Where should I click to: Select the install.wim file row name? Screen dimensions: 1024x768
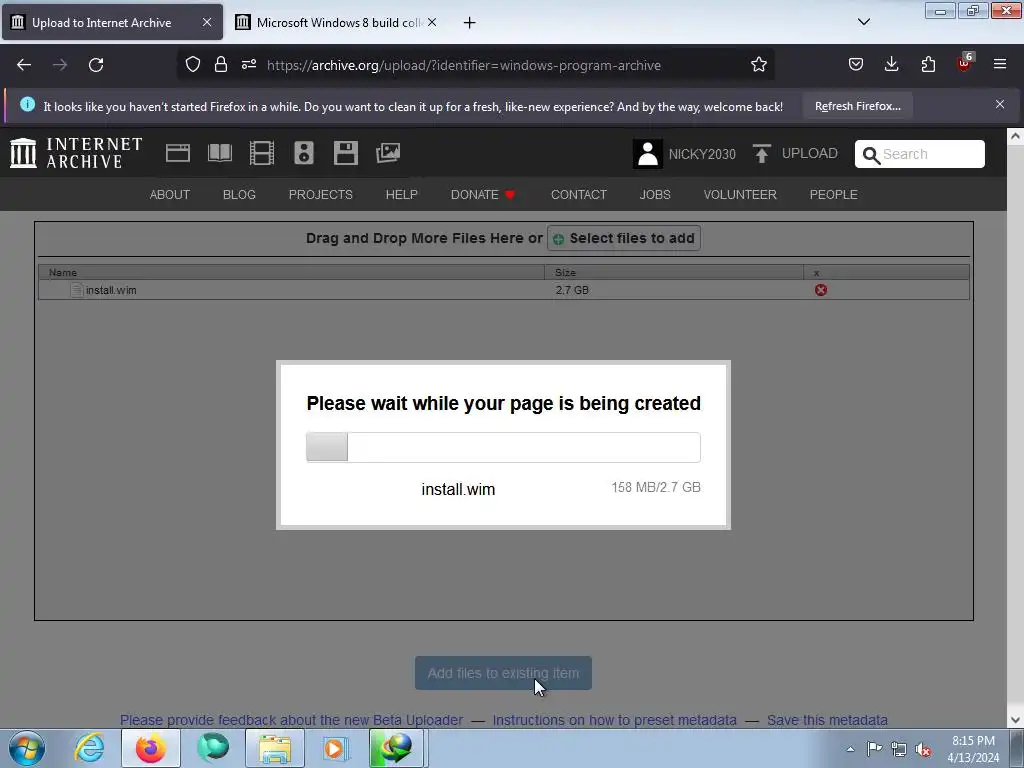click(111, 290)
